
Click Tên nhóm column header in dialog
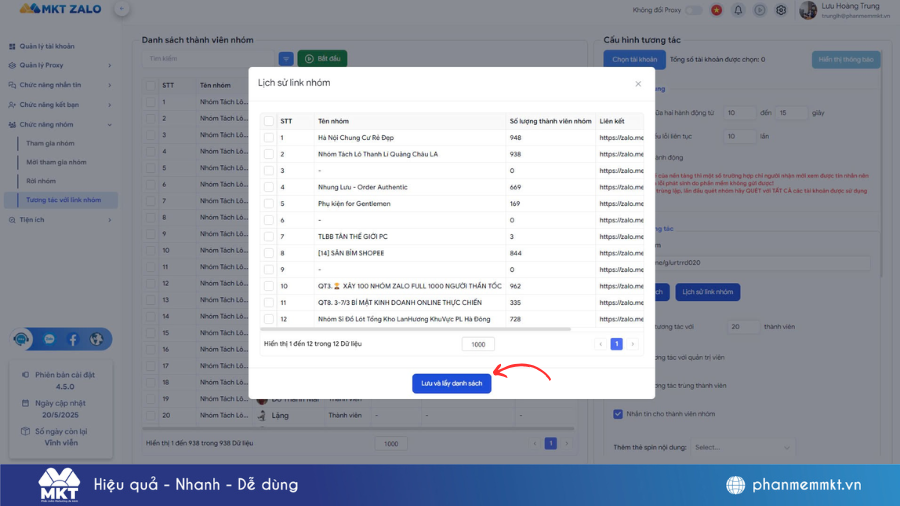click(333, 121)
